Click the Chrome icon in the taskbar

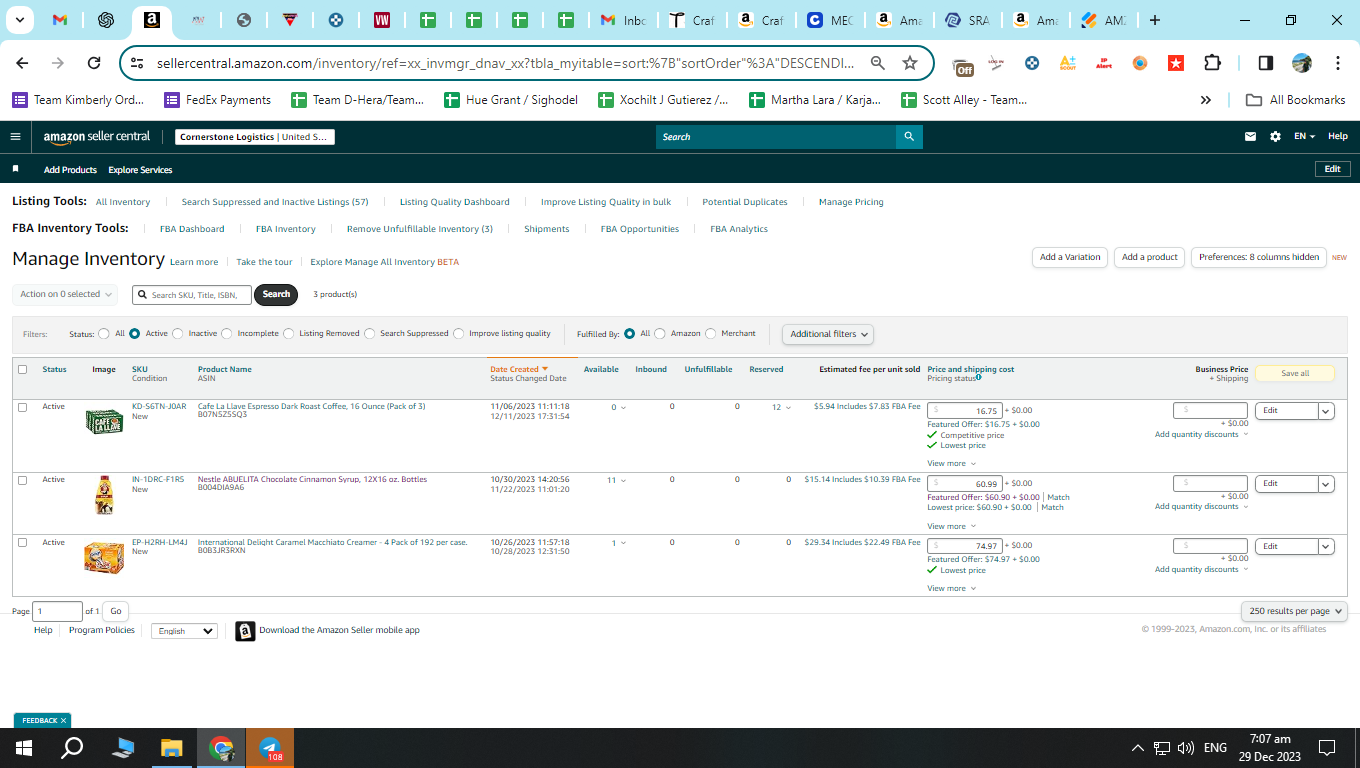pyautogui.click(x=221, y=748)
